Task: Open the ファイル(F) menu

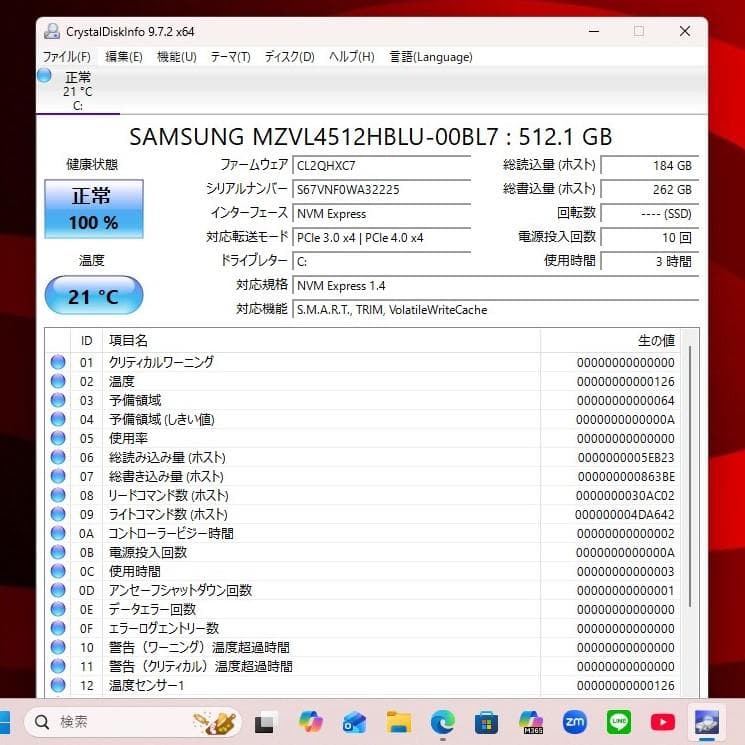Action: (x=67, y=57)
